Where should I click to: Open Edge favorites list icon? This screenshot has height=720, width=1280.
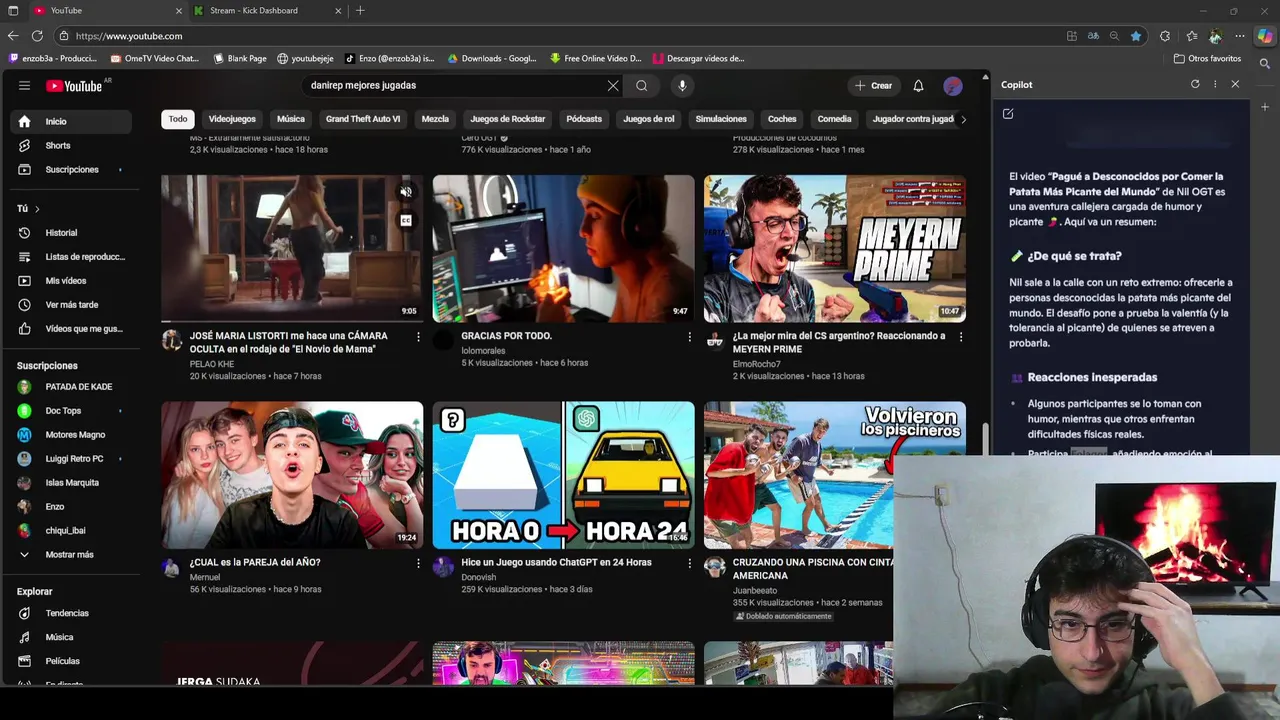click(x=1192, y=36)
